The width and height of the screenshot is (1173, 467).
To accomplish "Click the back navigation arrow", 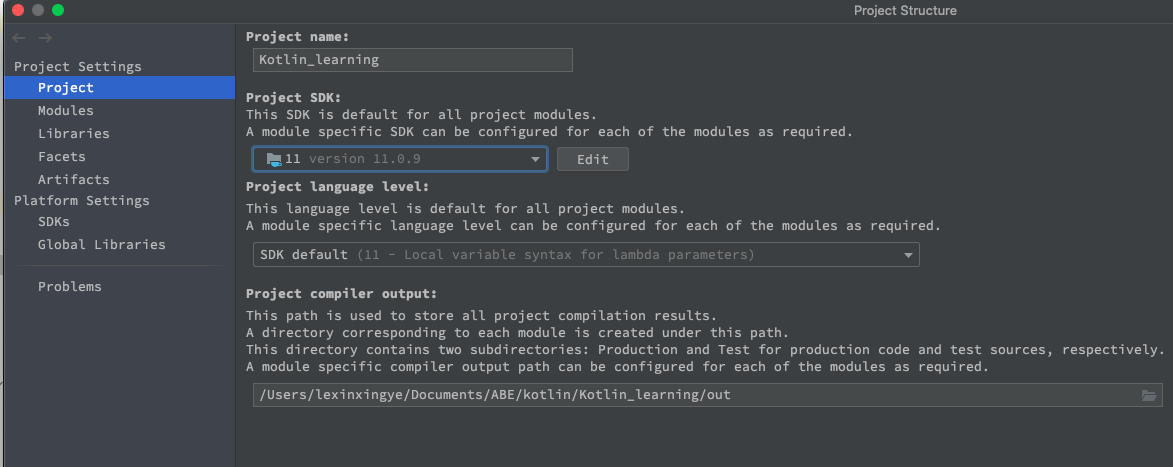I will (x=19, y=38).
